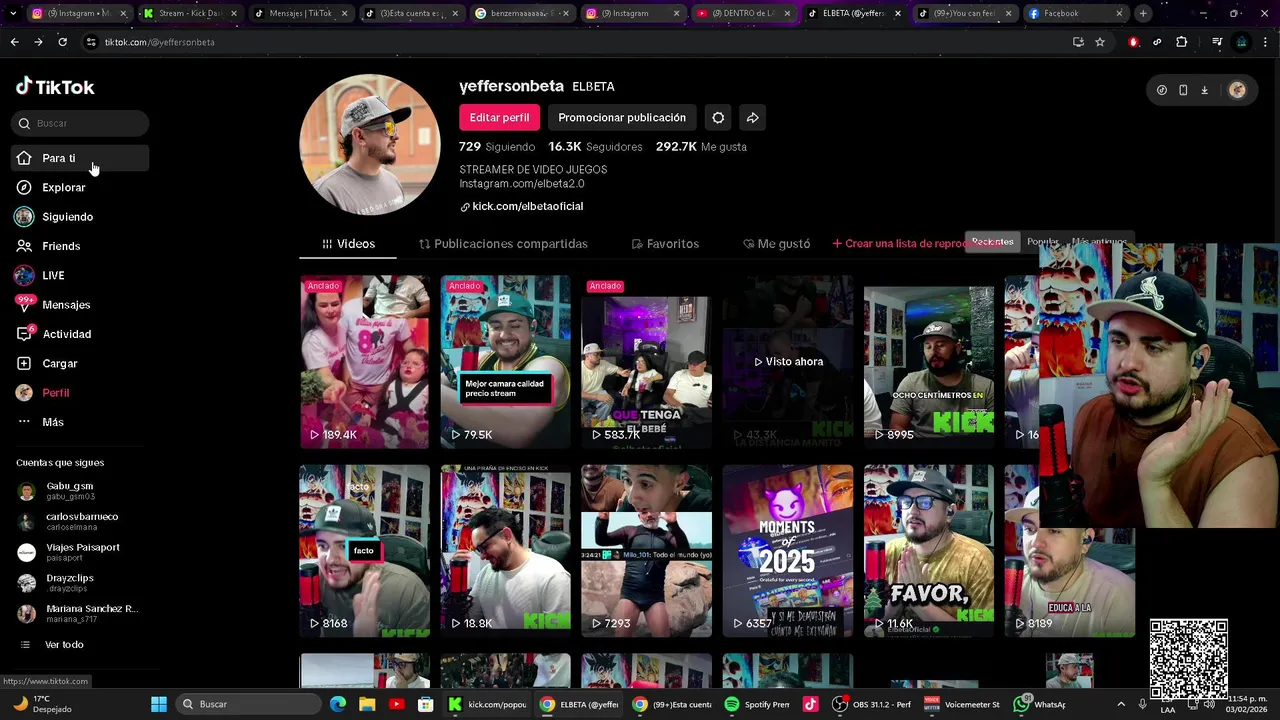
Task: Reload the page with refresh icon
Action: (x=62, y=42)
